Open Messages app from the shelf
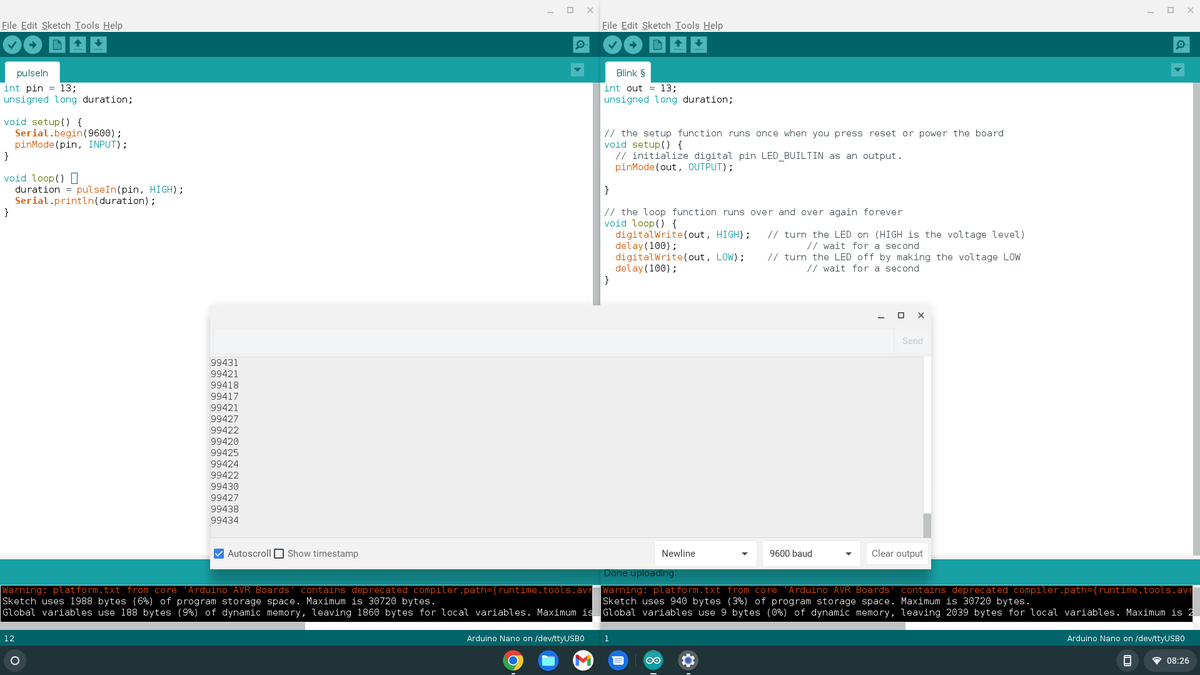This screenshot has height=675, width=1200. (x=618, y=660)
